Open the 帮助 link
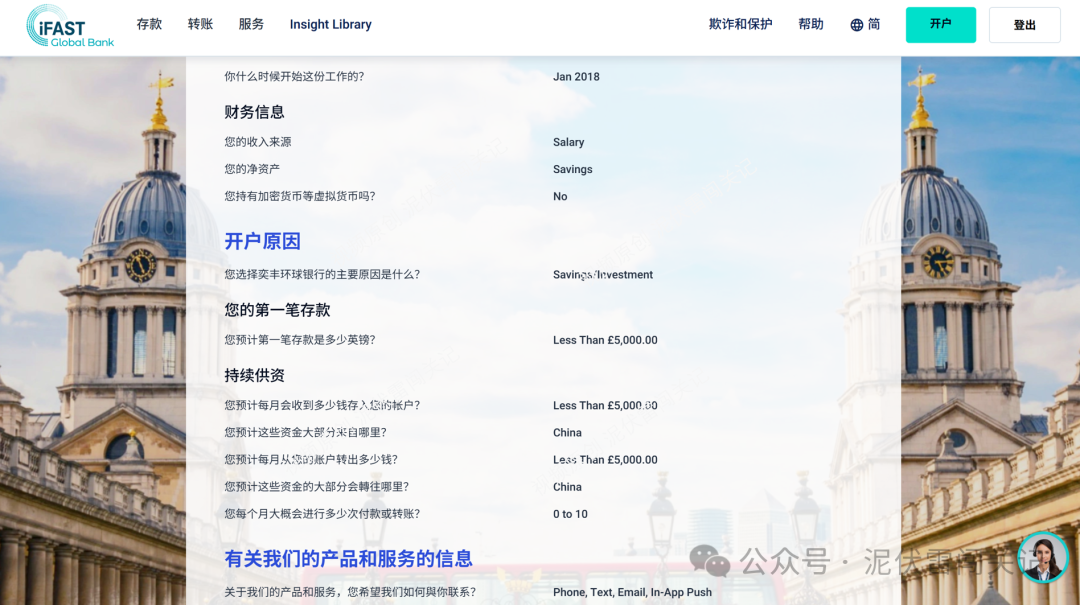The width and height of the screenshot is (1080, 605). (811, 24)
